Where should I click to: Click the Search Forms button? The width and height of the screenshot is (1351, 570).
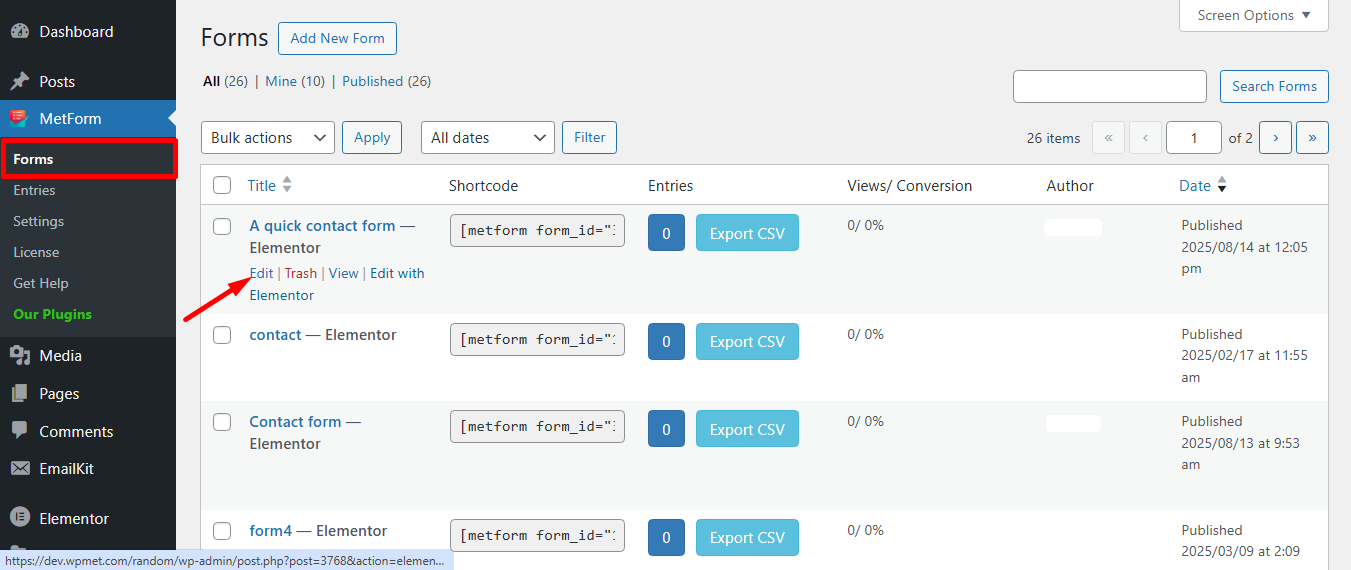pyautogui.click(x=1274, y=86)
